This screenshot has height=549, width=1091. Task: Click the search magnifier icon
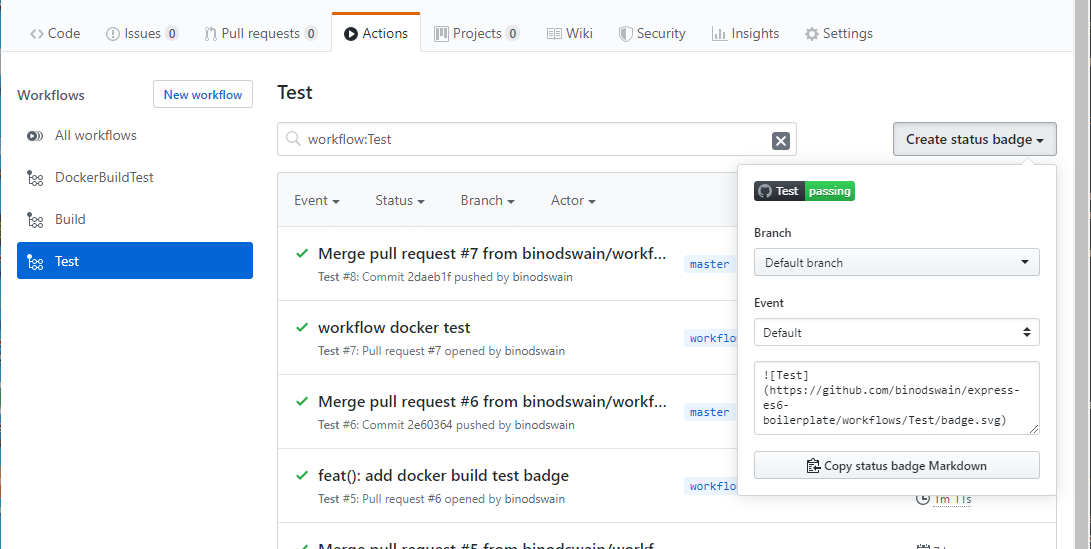[x=294, y=139]
